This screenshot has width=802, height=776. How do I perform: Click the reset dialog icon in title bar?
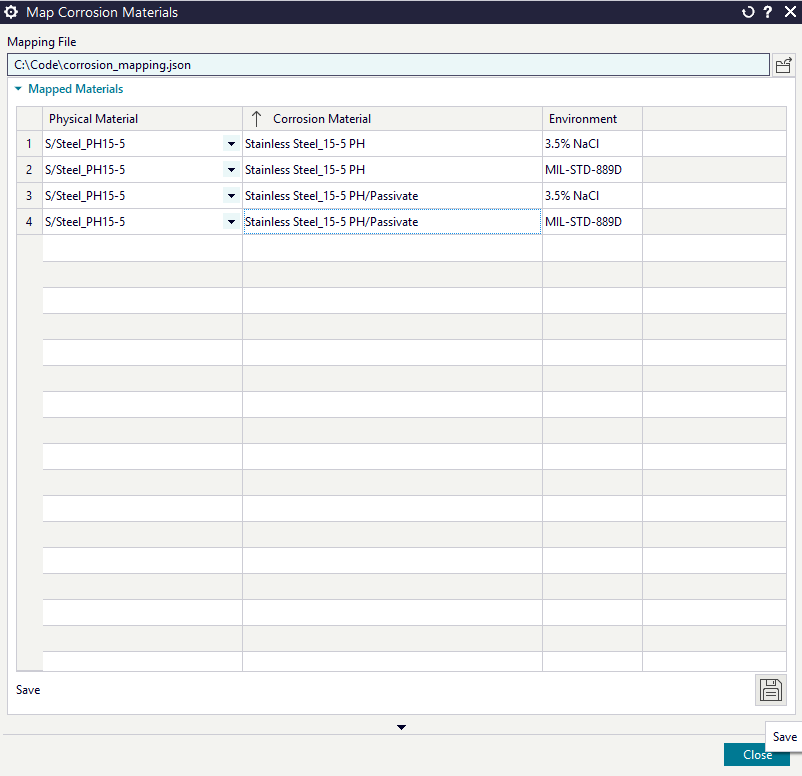tap(748, 12)
